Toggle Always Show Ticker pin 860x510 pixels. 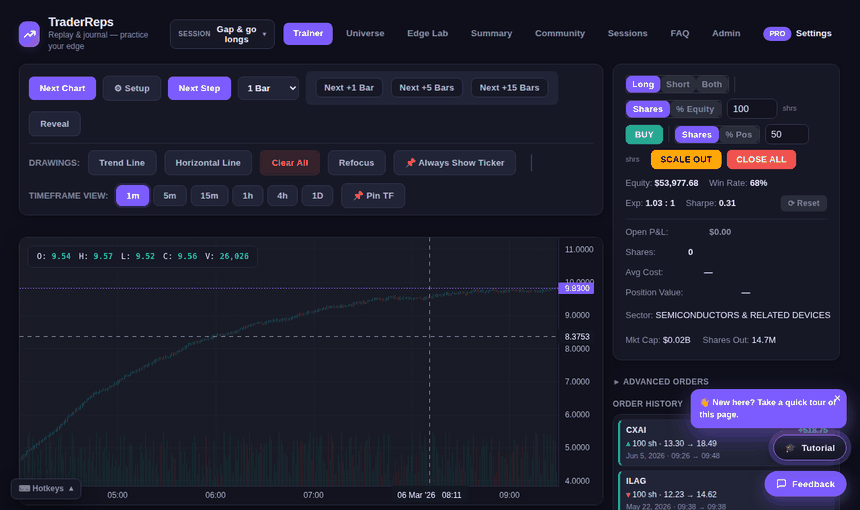[x=455, y=163]
